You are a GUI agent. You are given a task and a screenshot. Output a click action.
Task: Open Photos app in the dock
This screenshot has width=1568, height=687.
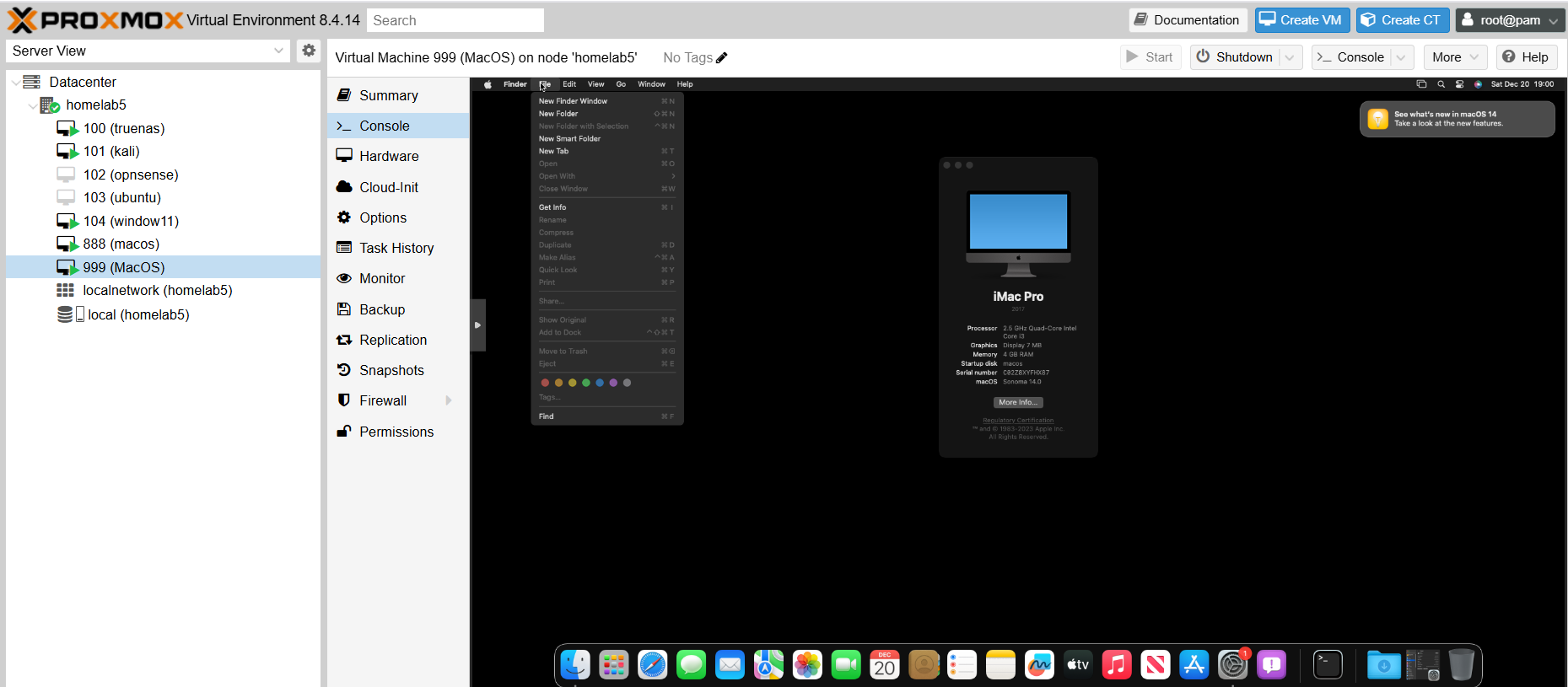807,665
